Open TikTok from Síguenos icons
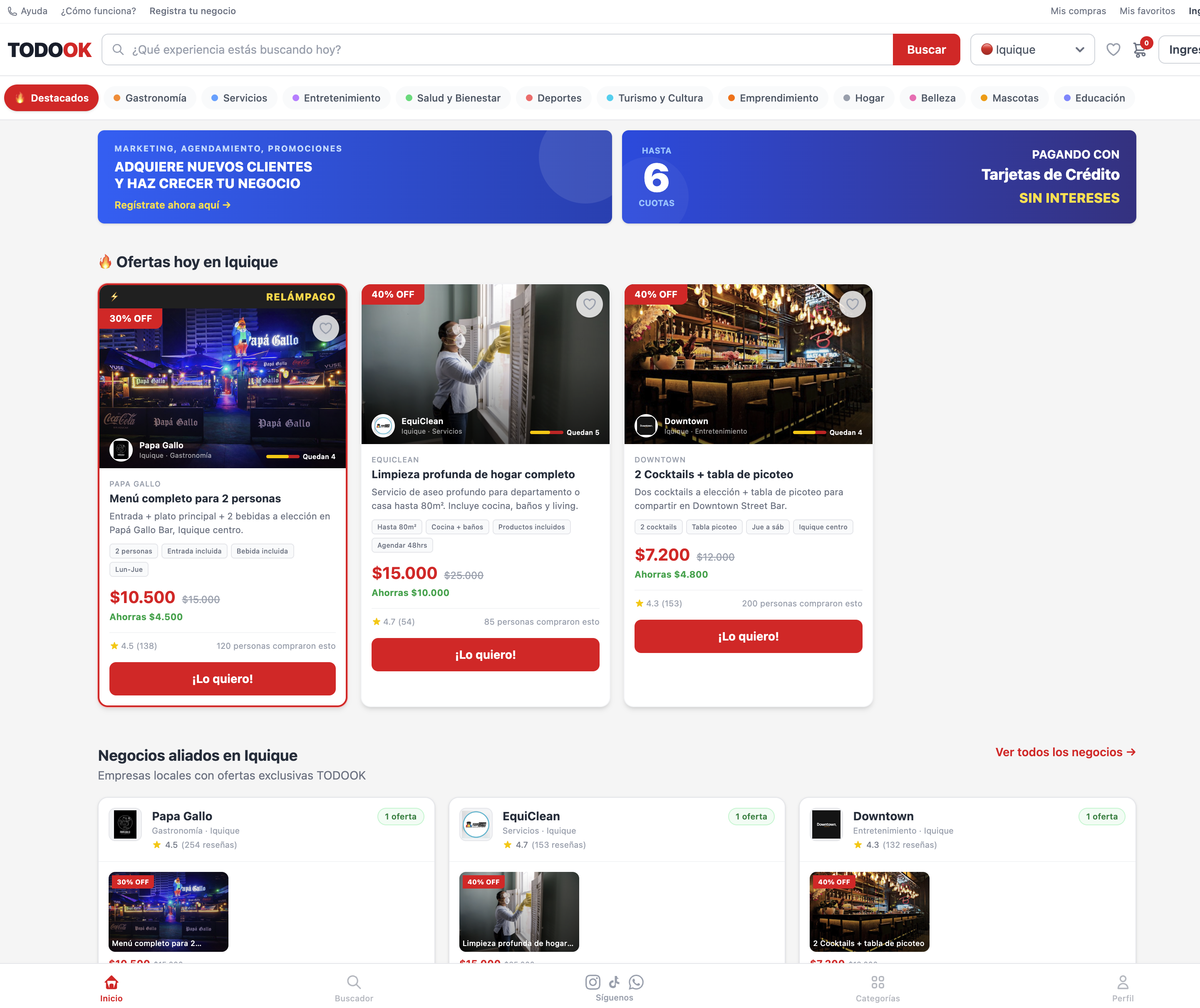The height and width of the screenshot is (1008, 1200). [614, 982]
